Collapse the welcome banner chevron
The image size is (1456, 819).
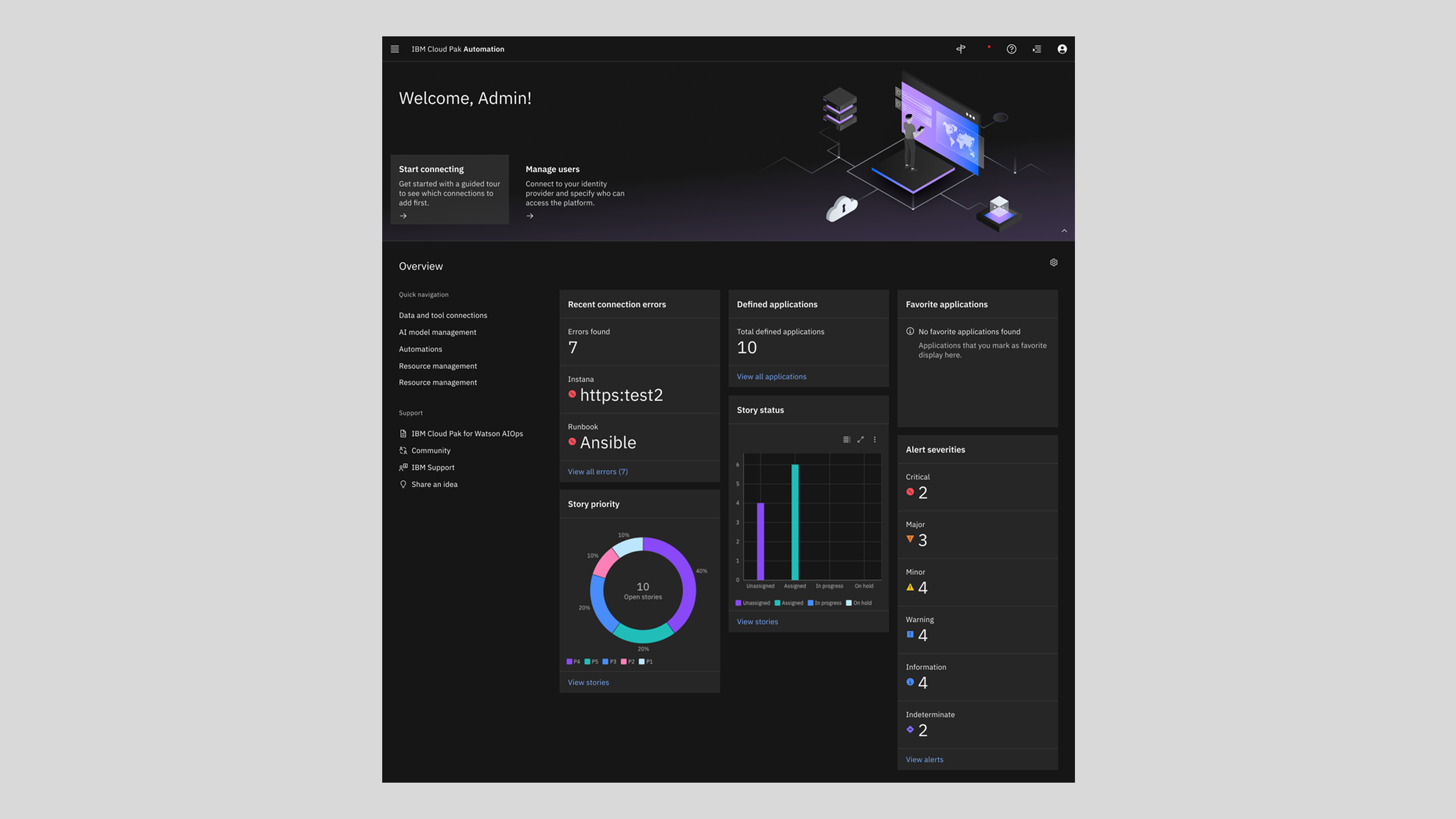point(1064,231)
